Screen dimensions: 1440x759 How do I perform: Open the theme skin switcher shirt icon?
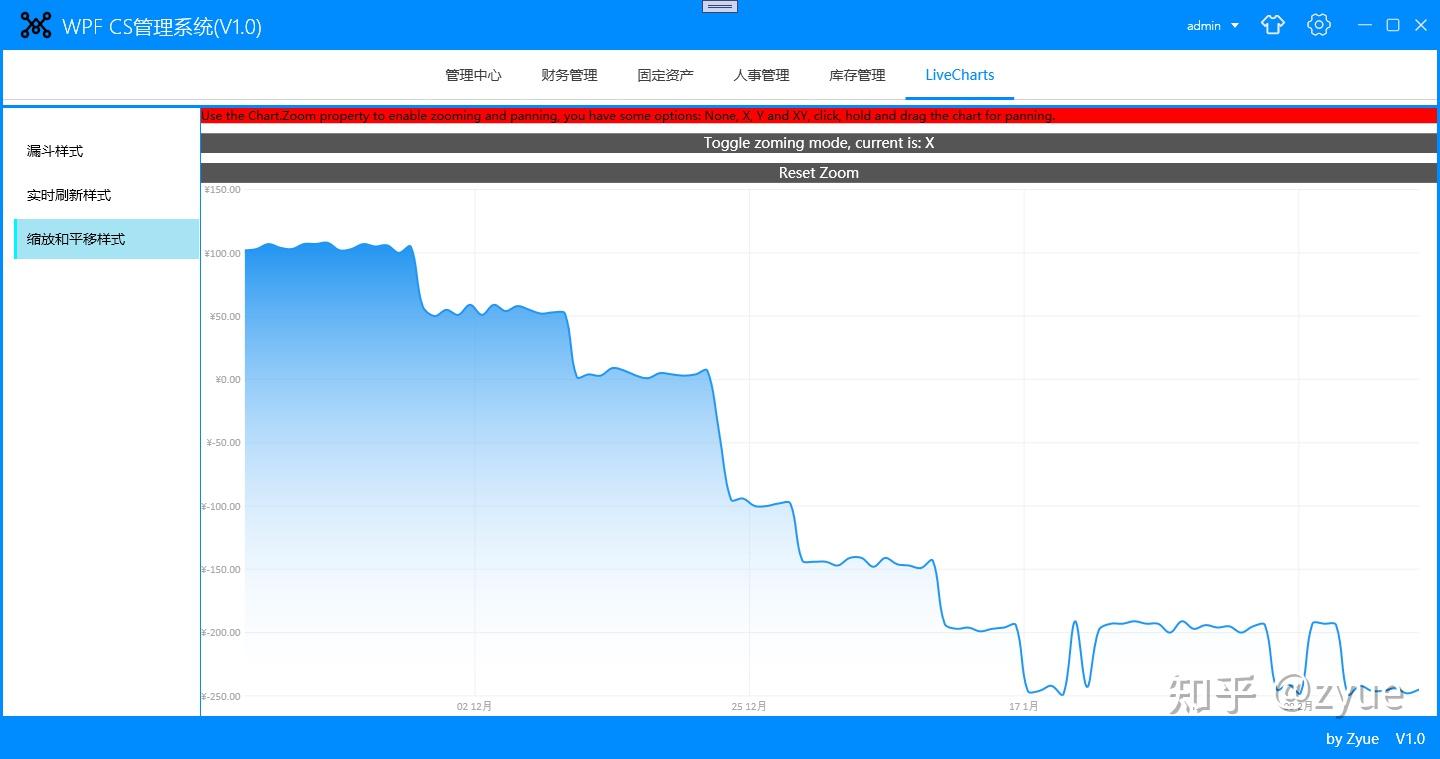(1272, 25)
